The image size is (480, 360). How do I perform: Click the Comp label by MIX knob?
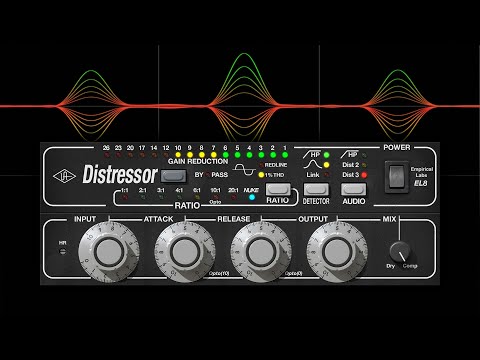[410, 266]
